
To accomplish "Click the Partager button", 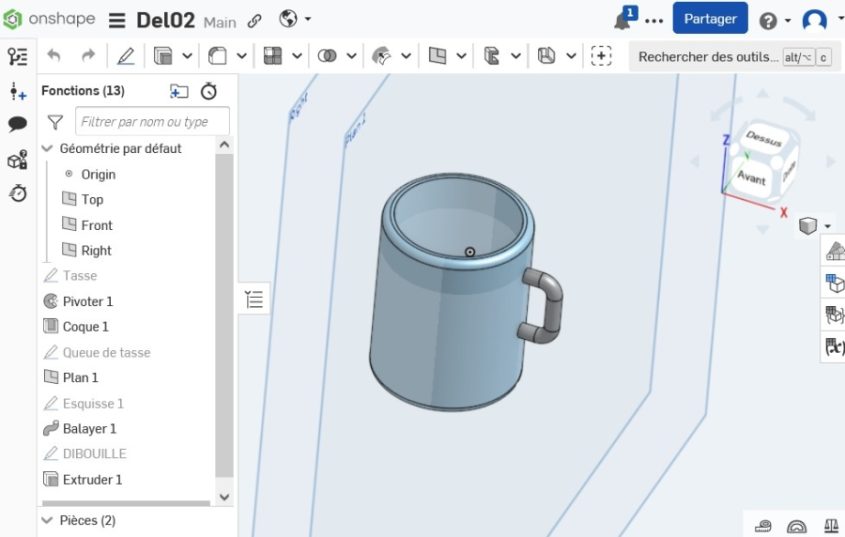I will [x=709, y=19].
